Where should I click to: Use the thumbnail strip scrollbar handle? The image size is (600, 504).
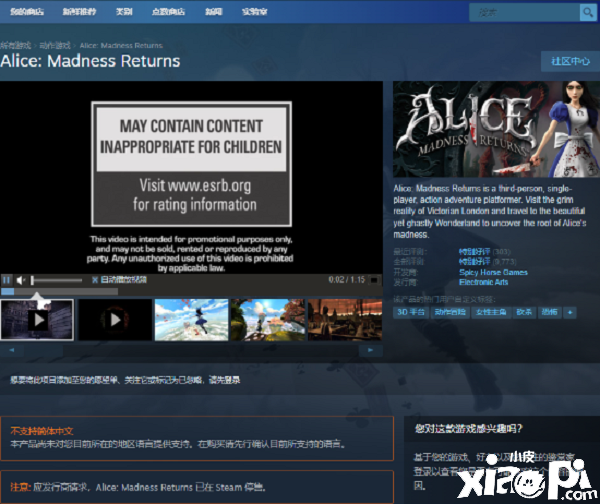44,350
